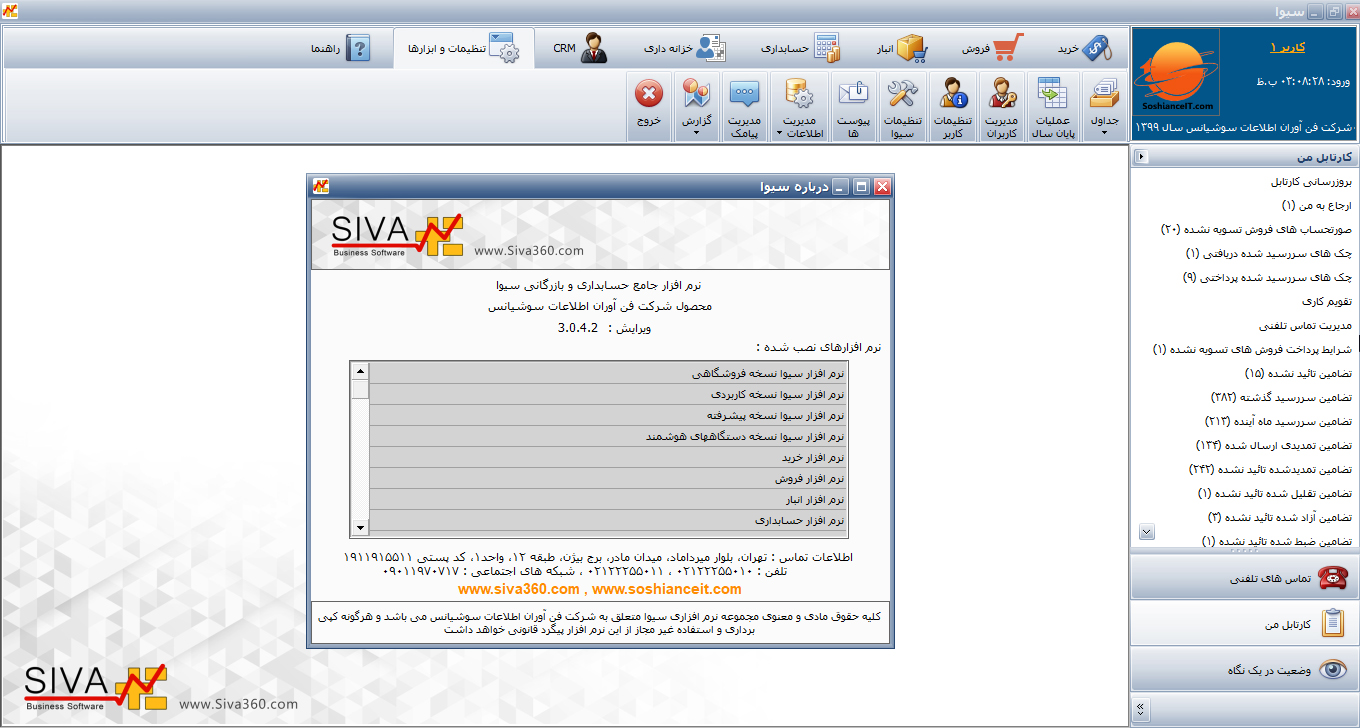
Task: Open the خرید (Purchase) ribbon tab
Action: click(1085, 48)
